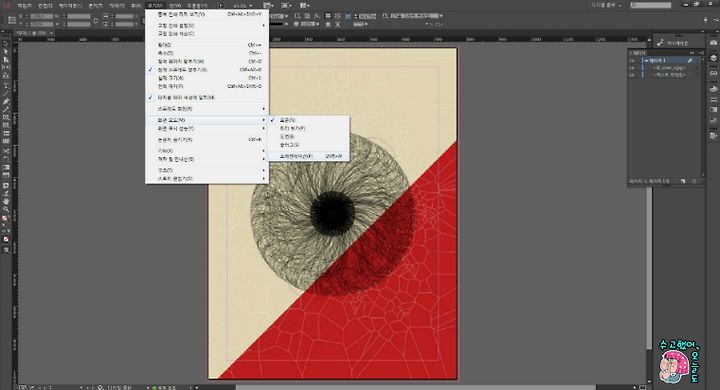Select the Page tool
The width and height of the screenshot is (720, 390).
6,60
